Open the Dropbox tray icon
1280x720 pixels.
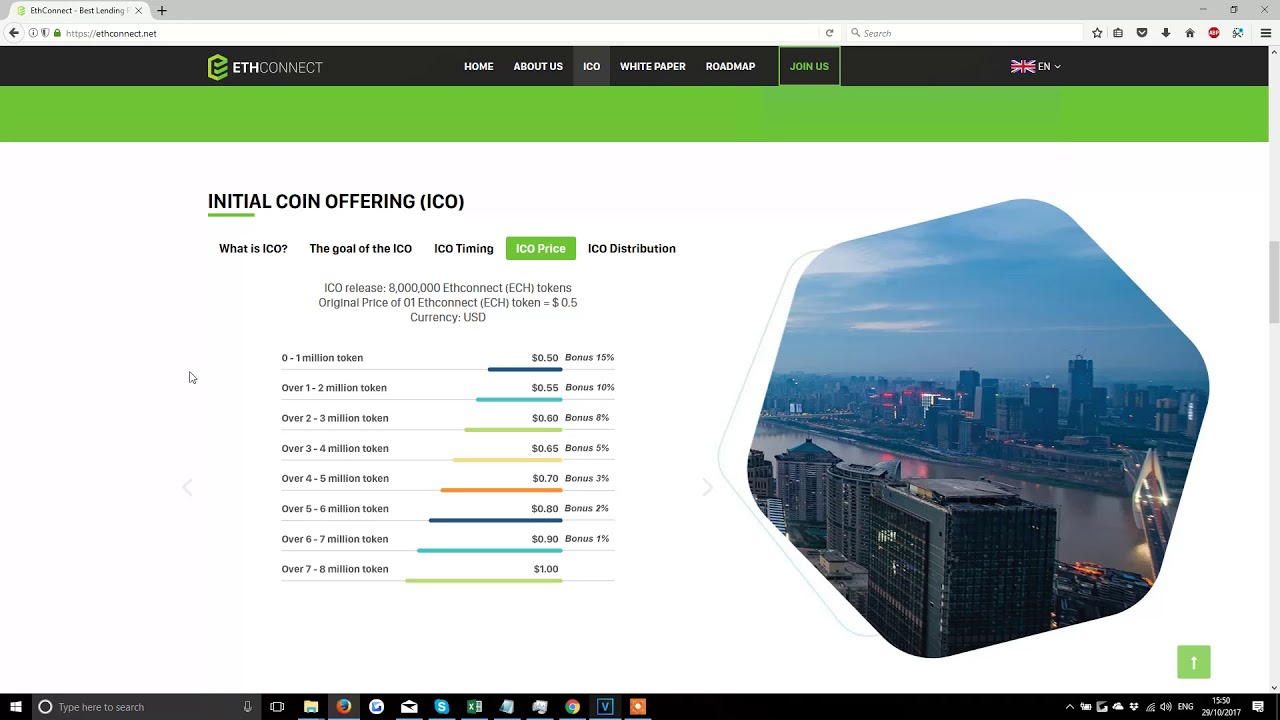[1134, 707]
